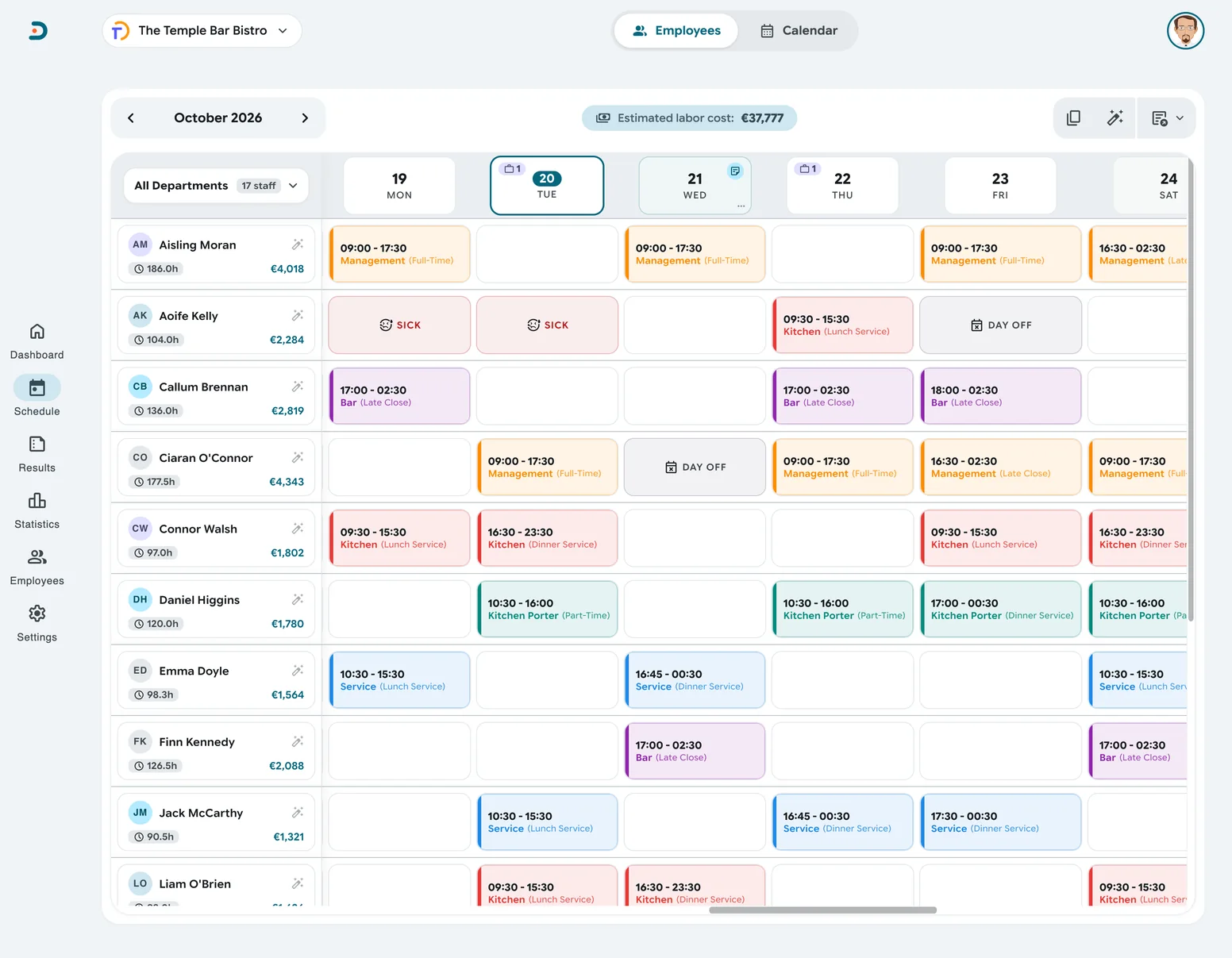Click Jack McCarthy's employee name
Screen dimensions: 1232x958
pyautogui.click(x=201, y=813)
